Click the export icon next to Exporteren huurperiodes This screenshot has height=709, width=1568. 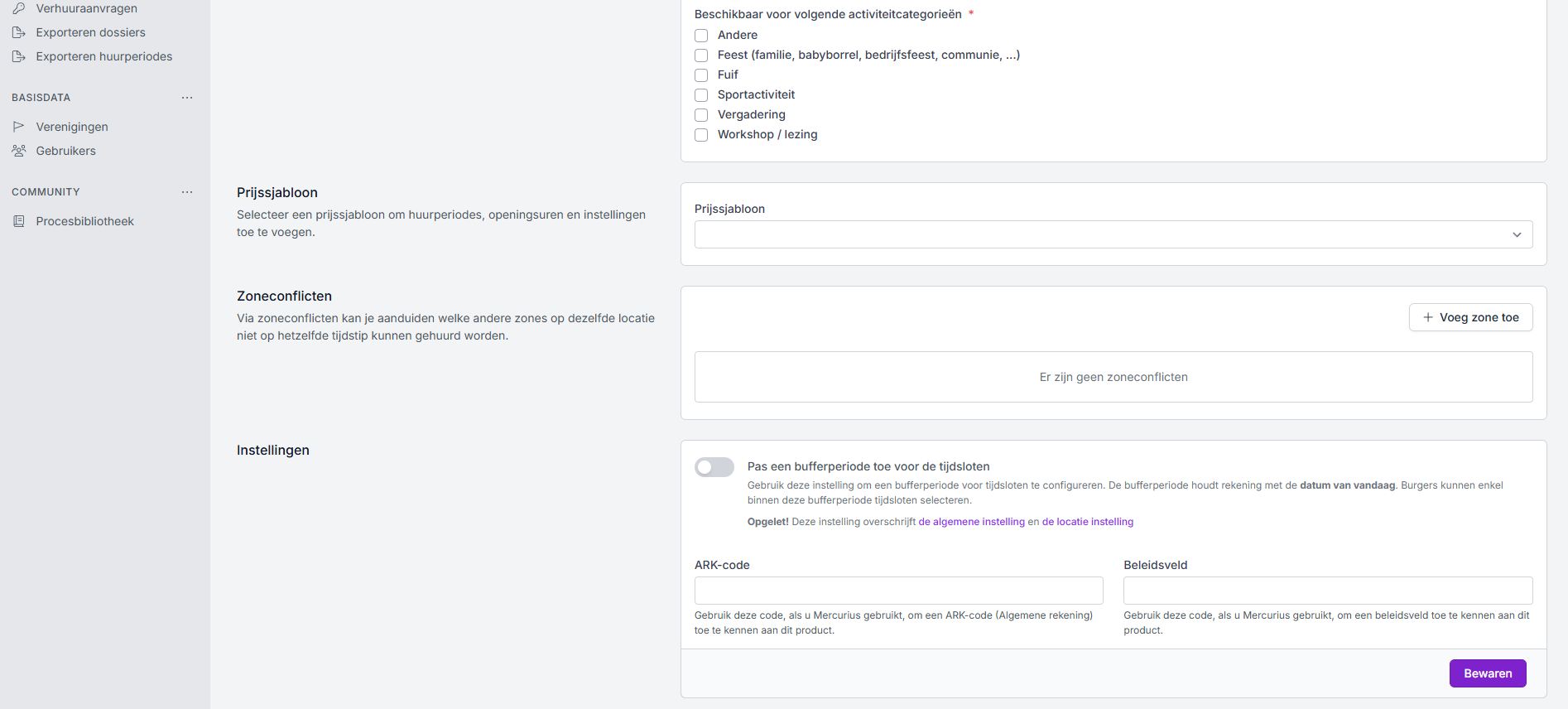18,56
